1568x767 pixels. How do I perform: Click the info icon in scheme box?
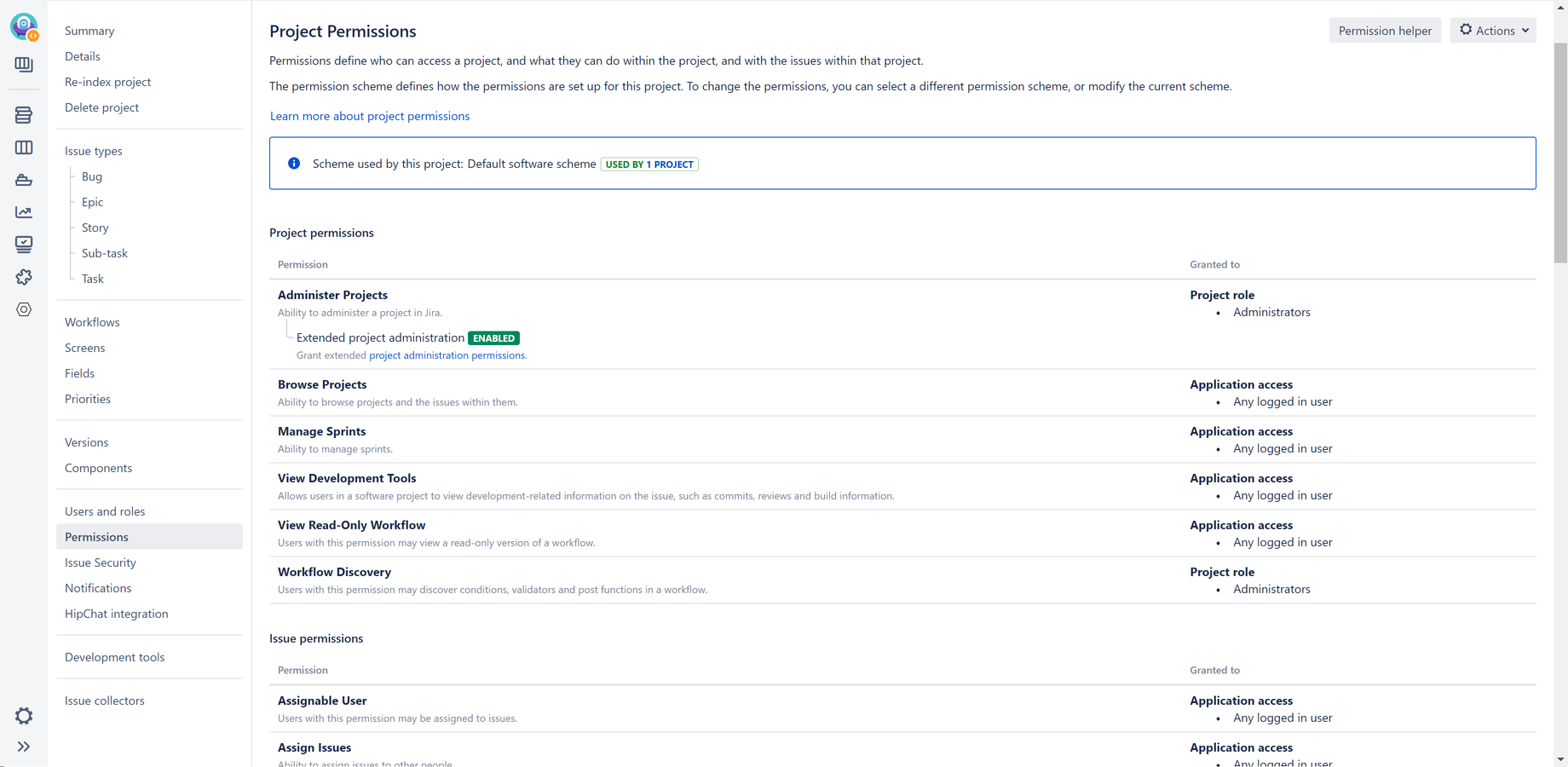294,164
